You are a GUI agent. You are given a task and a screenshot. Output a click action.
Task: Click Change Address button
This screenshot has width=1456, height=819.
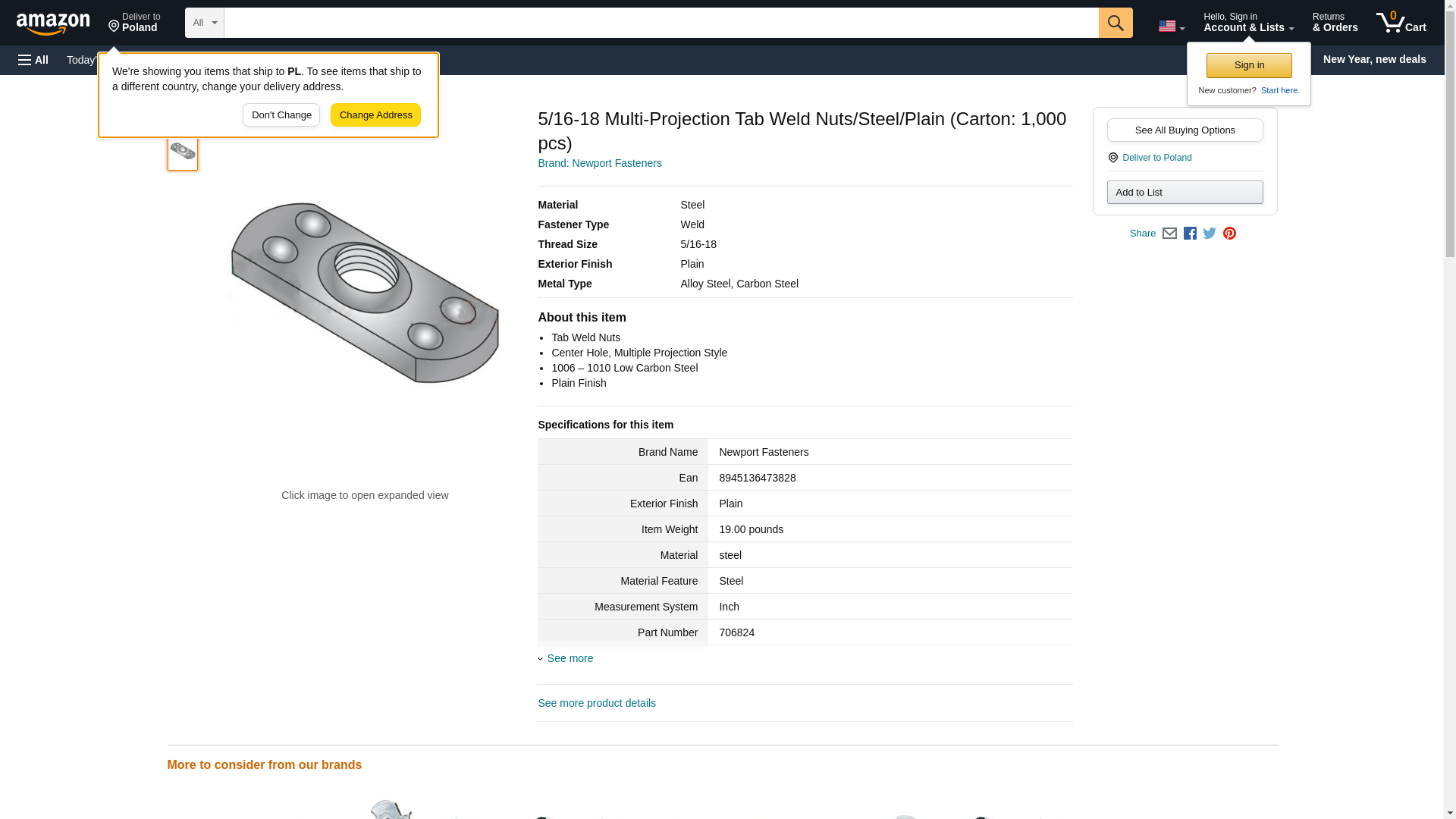375,115
